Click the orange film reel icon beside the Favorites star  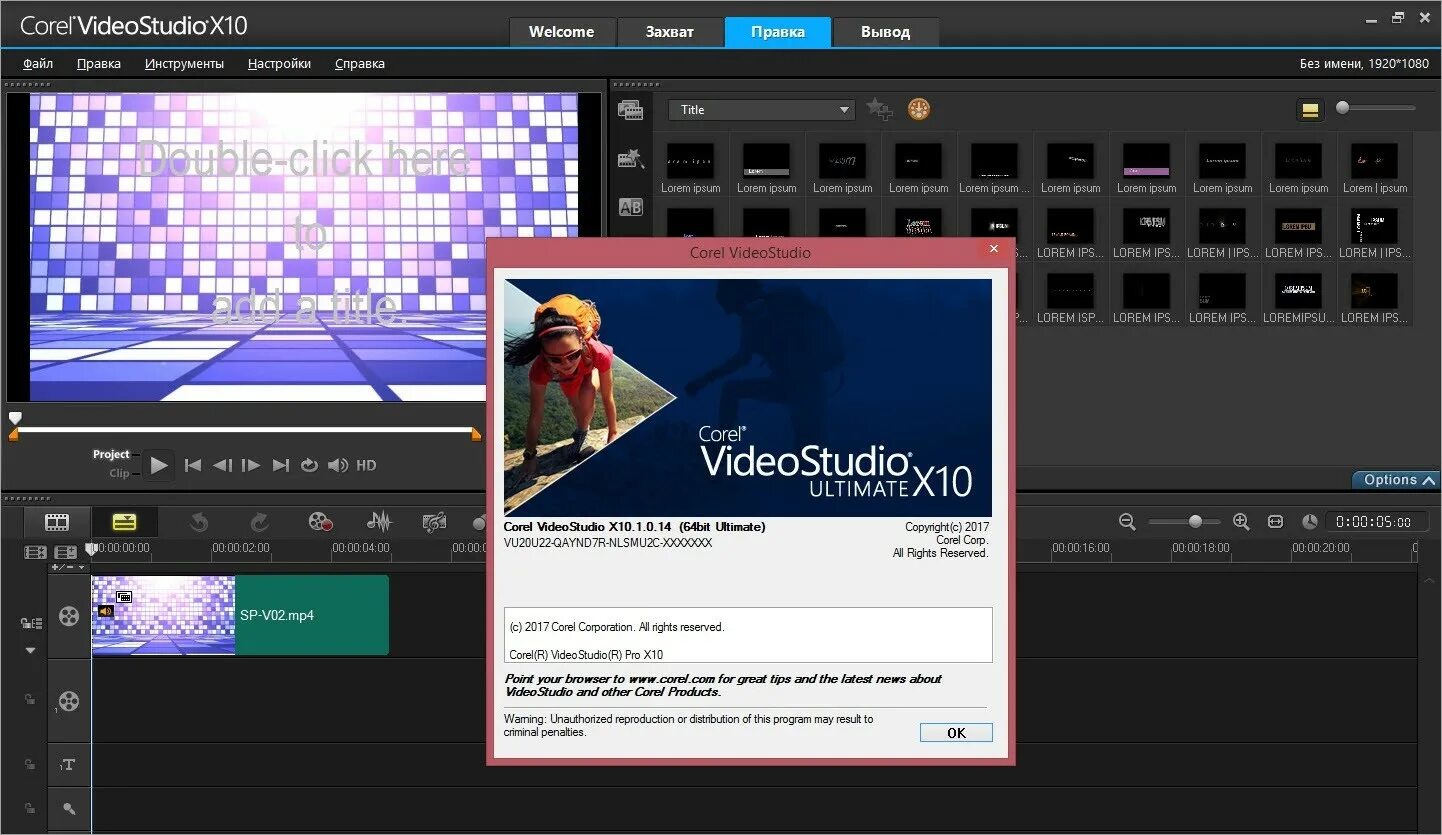[919, 109]
